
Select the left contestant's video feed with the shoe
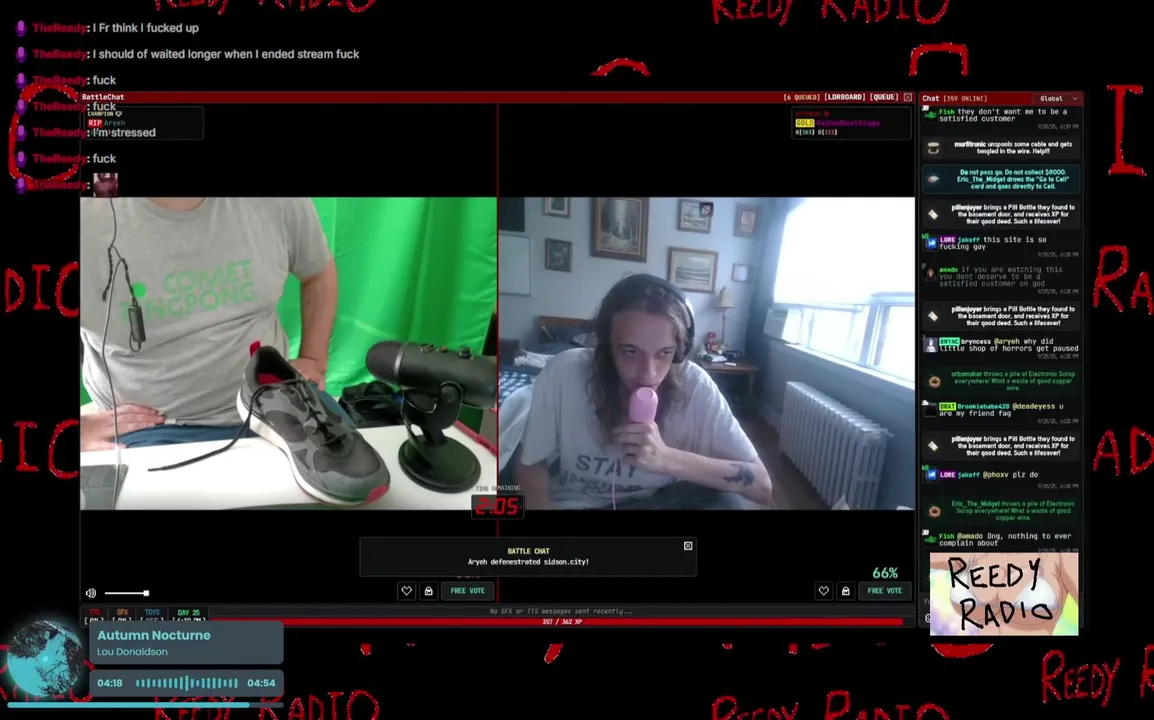pyautogui.click(x=288, y=353)
